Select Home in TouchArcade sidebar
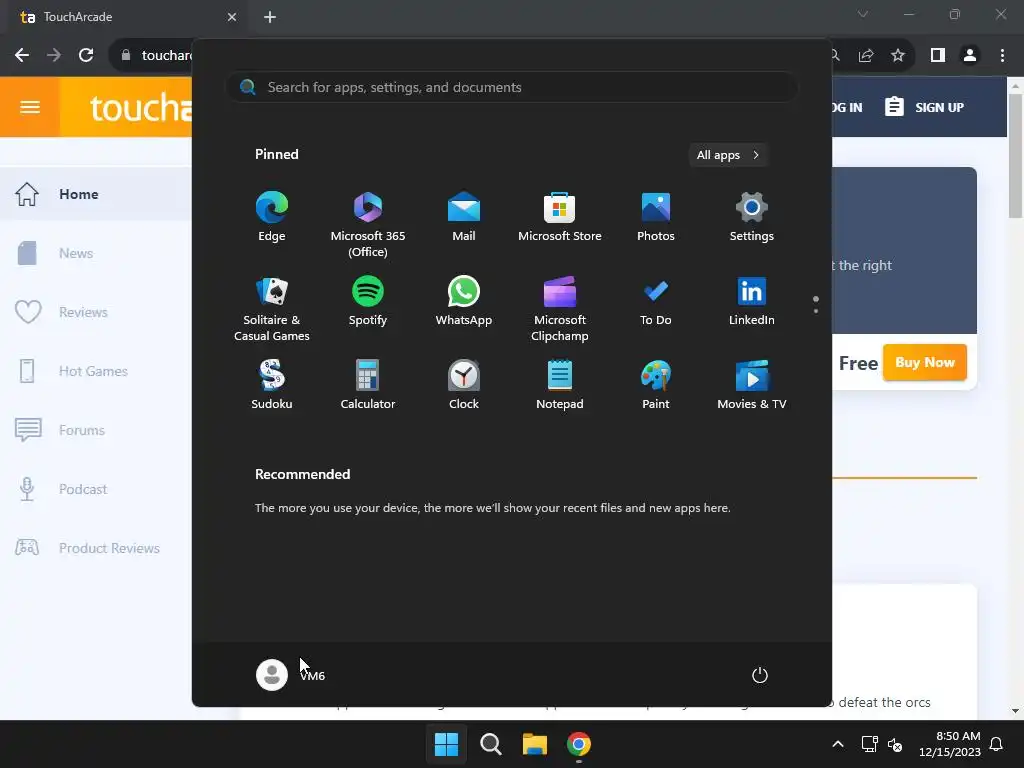Screen dimensions: 1024x768 pos(96,194)
